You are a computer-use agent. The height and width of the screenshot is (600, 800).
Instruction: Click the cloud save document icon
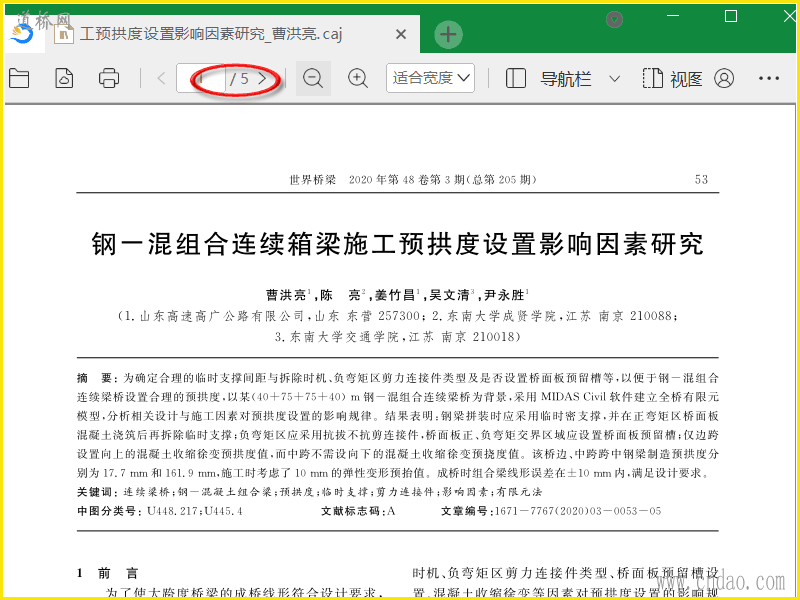64,79
